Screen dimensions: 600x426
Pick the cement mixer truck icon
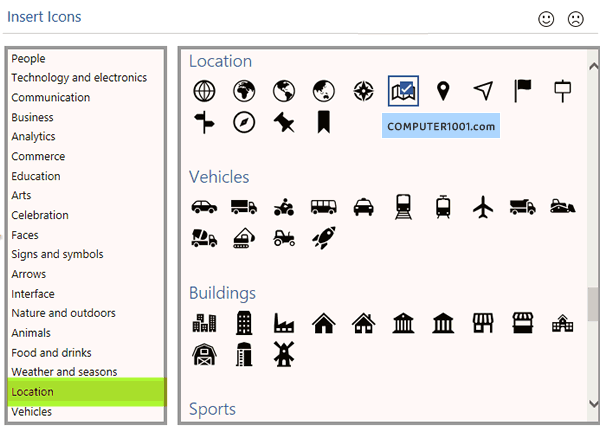coord(204,238)
